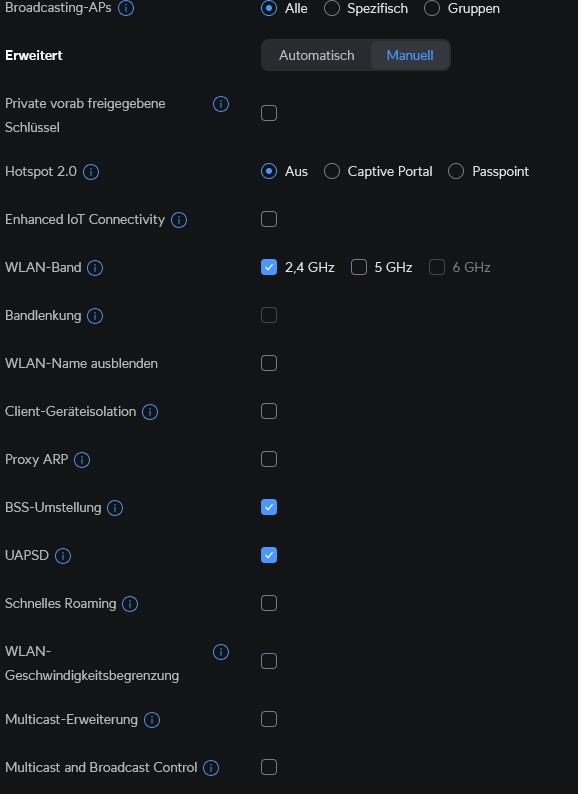Enable Private vorab freigegebene Schlüssel checkbox
The image size is (578, 794).
[x=269, y=113]
